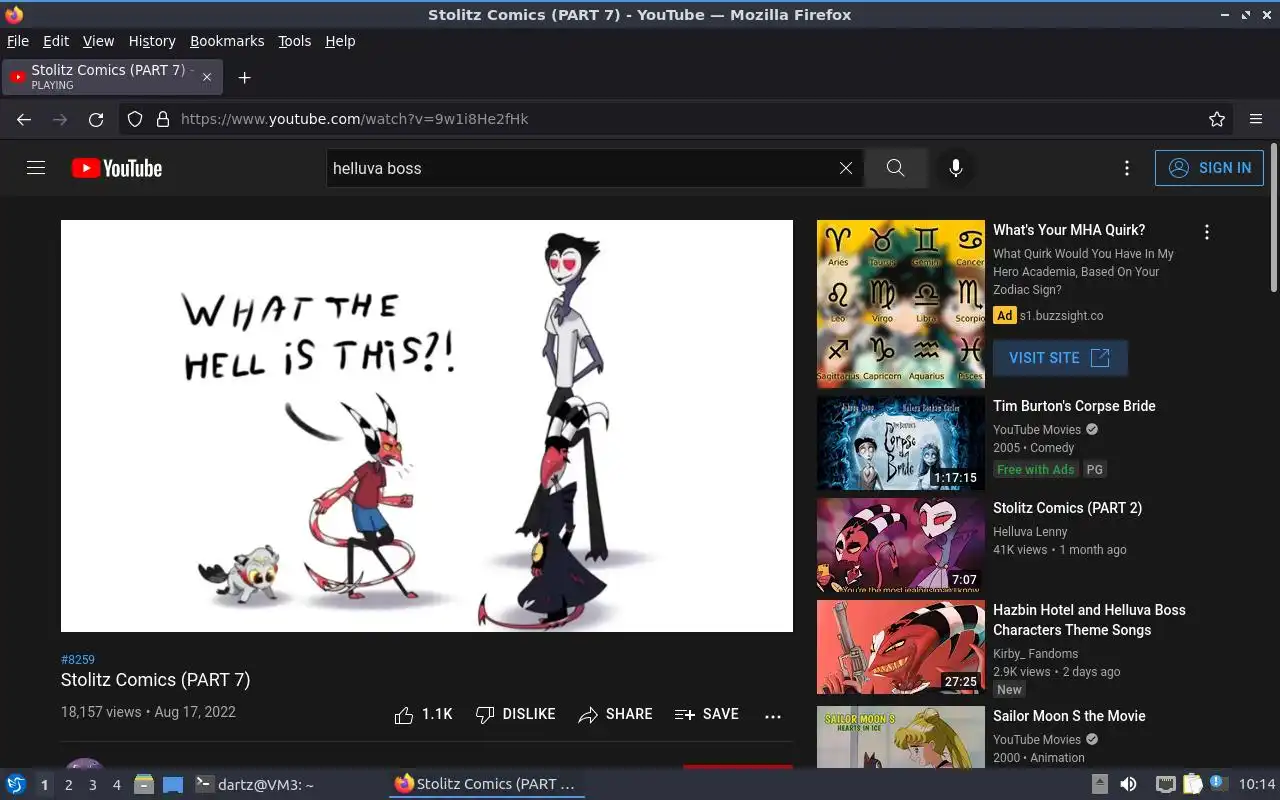Click the taskbar clock showing 10:14
The image size is (1280, 800).
pos(1257,785)
